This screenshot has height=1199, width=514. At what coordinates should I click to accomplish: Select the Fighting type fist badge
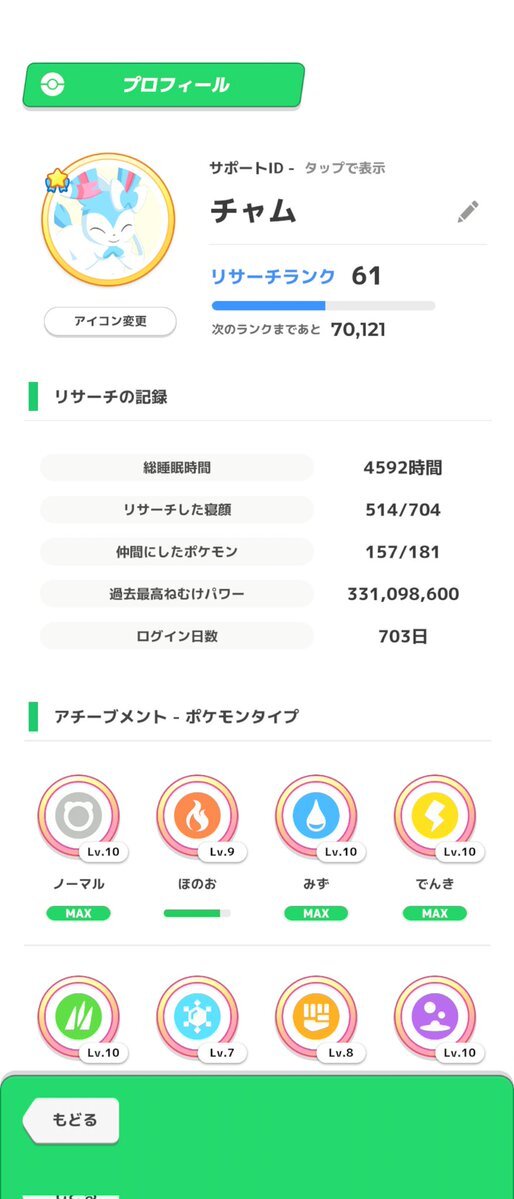316,1017
